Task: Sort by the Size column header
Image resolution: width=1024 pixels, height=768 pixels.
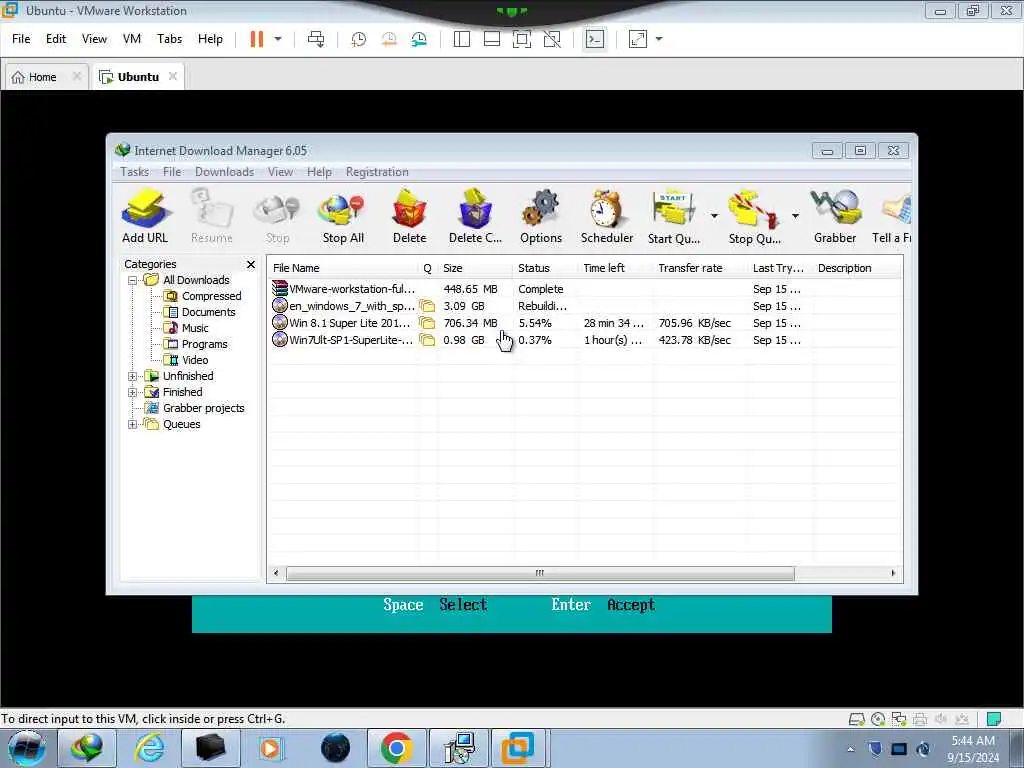Action: click(x=475, y=268)
